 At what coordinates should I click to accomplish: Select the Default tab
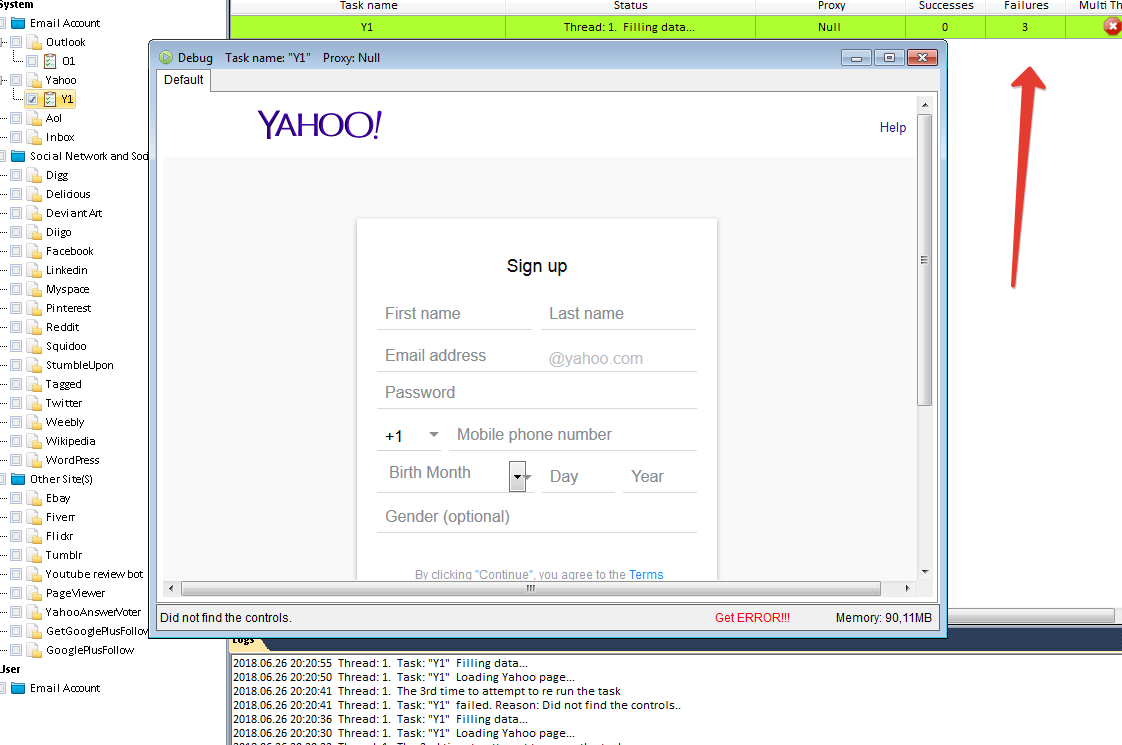tap(184, 80)
